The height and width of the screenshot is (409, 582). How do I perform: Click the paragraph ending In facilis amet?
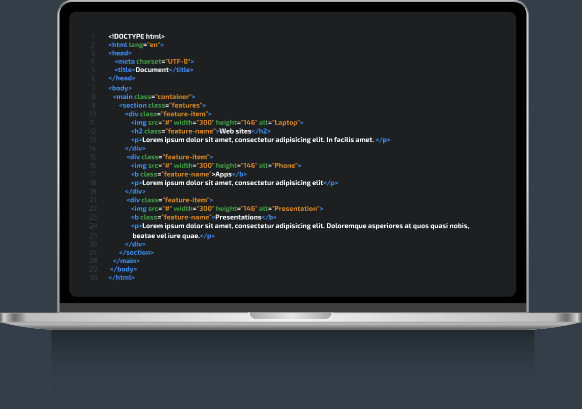(261, 140)
